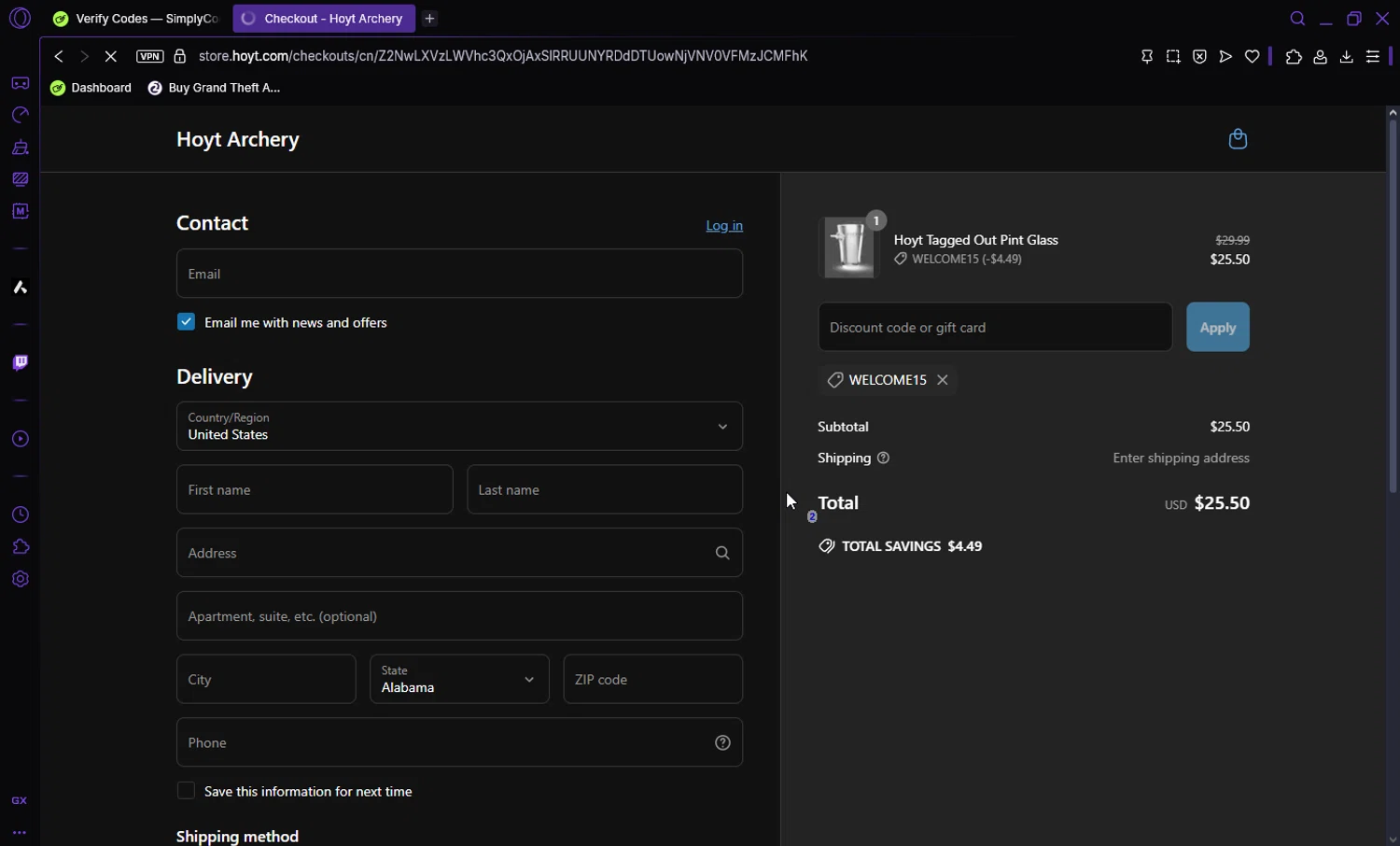
Task: Open Extensions cube icon in sidebar
Action: [20, 546]
